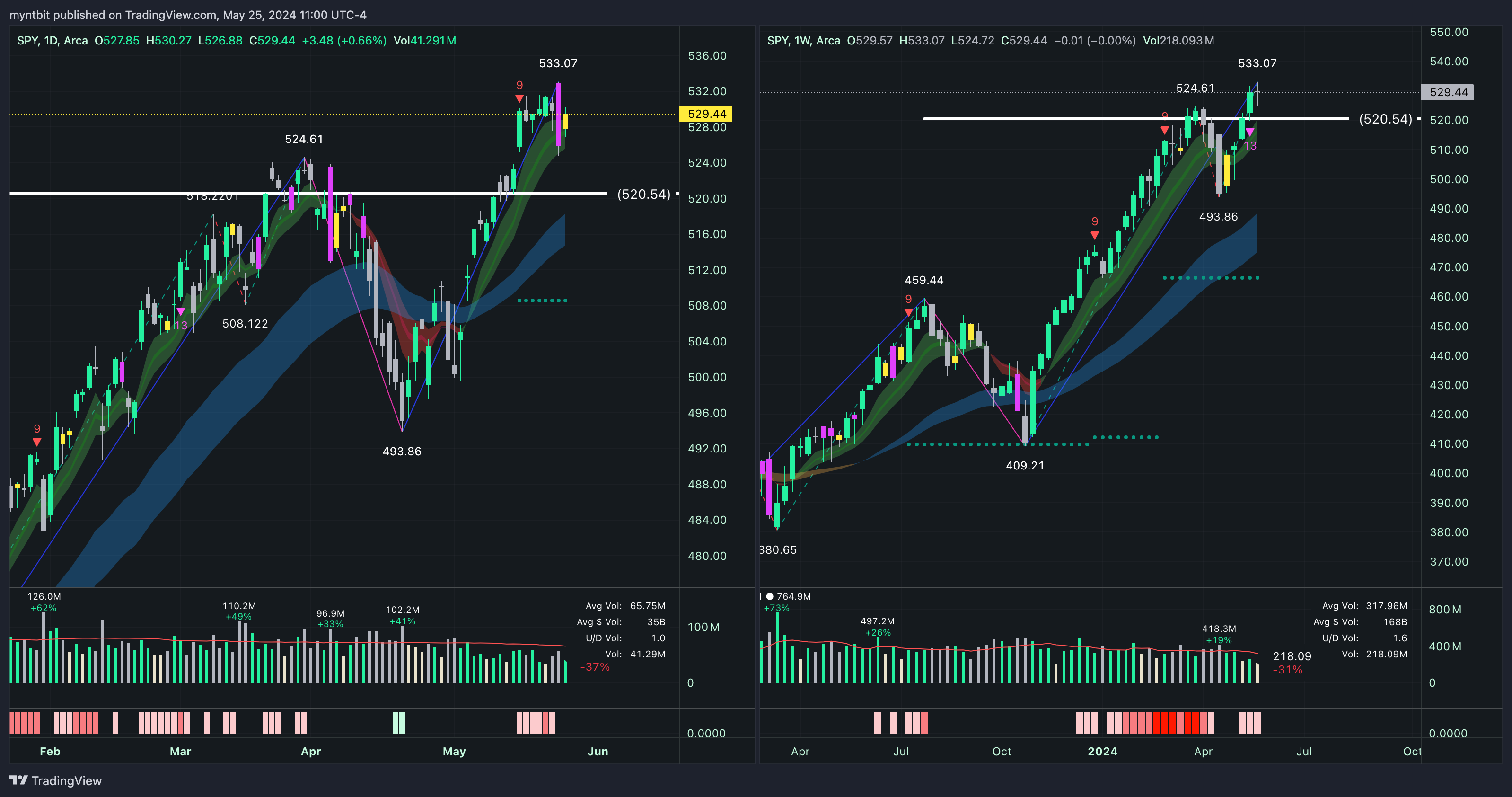Click the weekly 'L524.72' low value
The image size is (1512, 797).
pyautogui.click(x=973, y=41)
